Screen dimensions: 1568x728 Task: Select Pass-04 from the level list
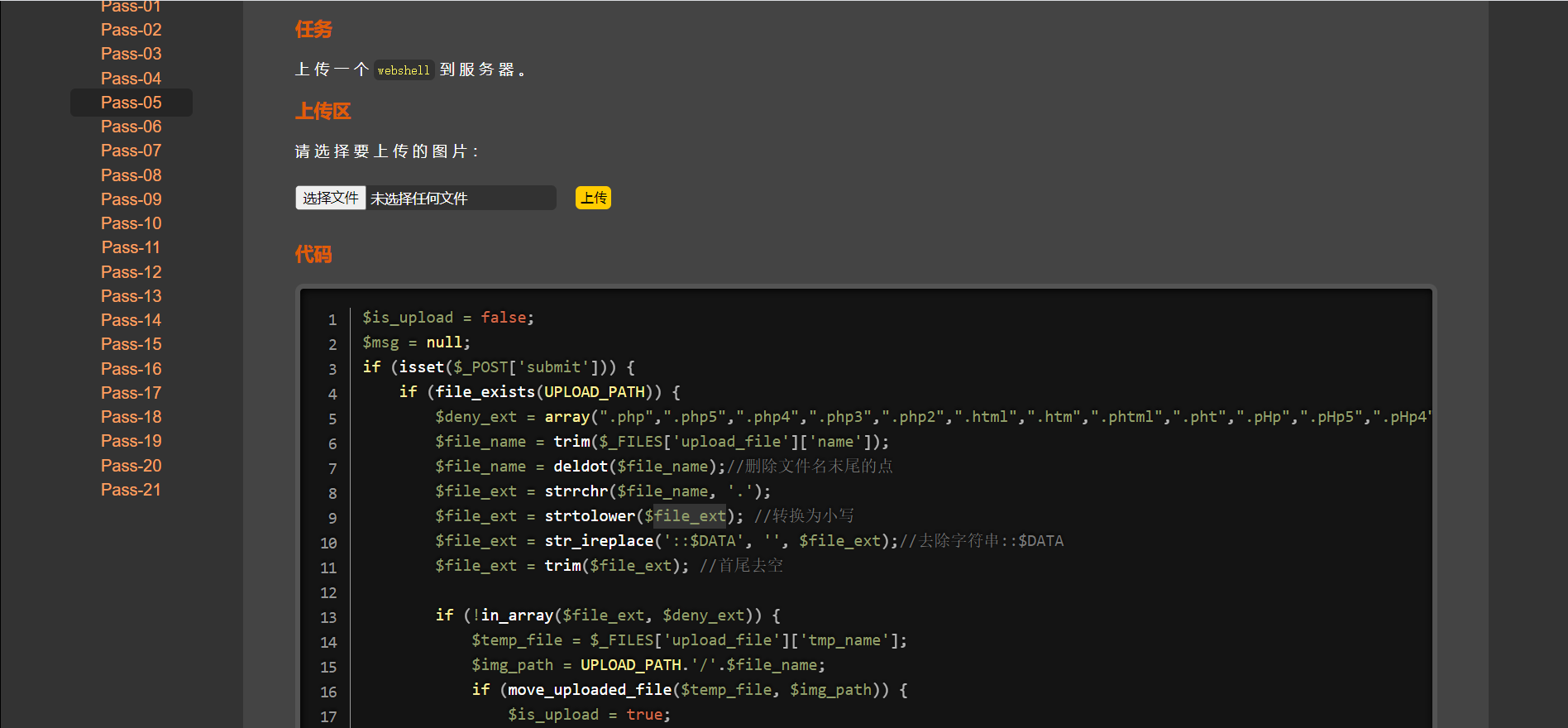pyautogui.click(x=131, y=79)
